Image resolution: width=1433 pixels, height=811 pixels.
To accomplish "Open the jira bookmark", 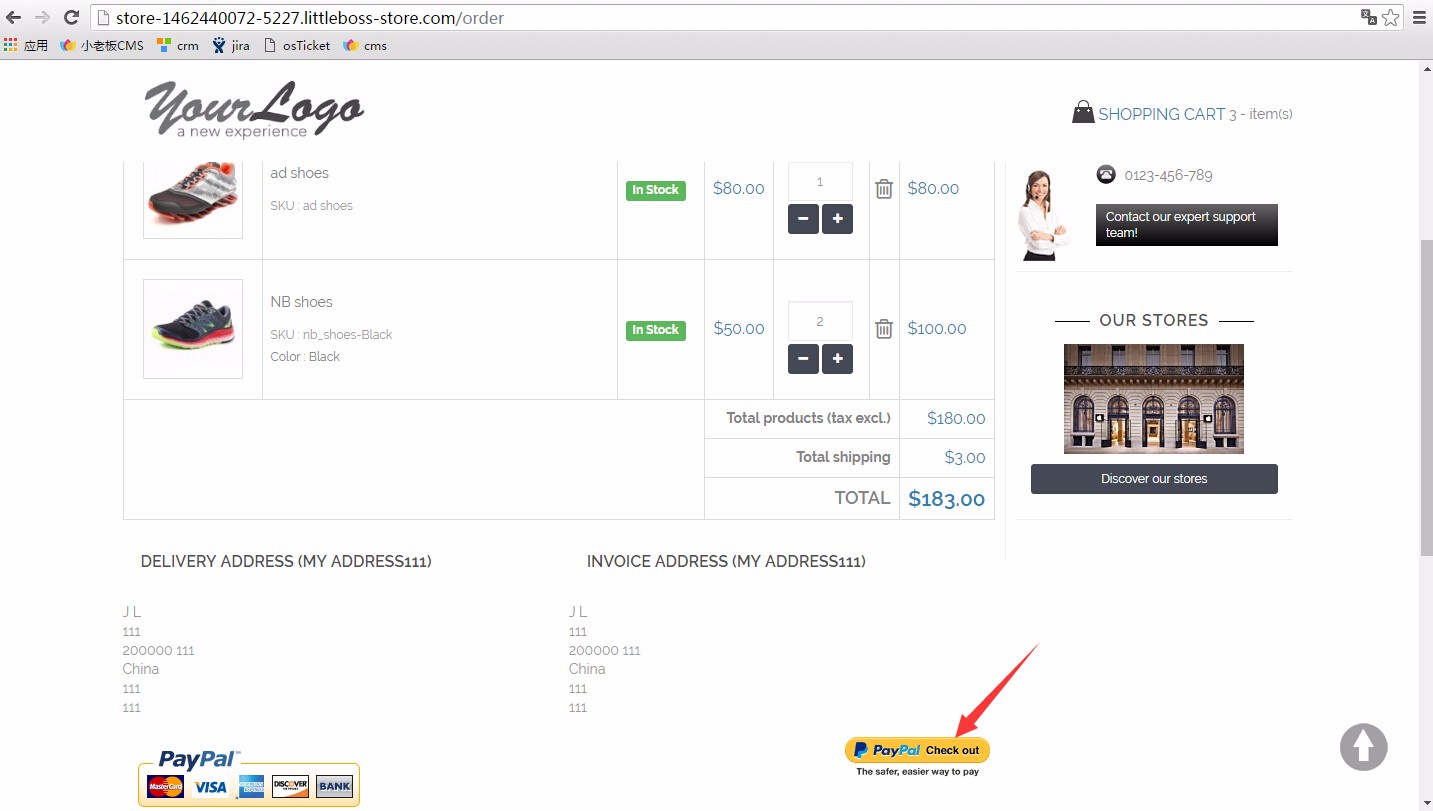I will (231, 45).
